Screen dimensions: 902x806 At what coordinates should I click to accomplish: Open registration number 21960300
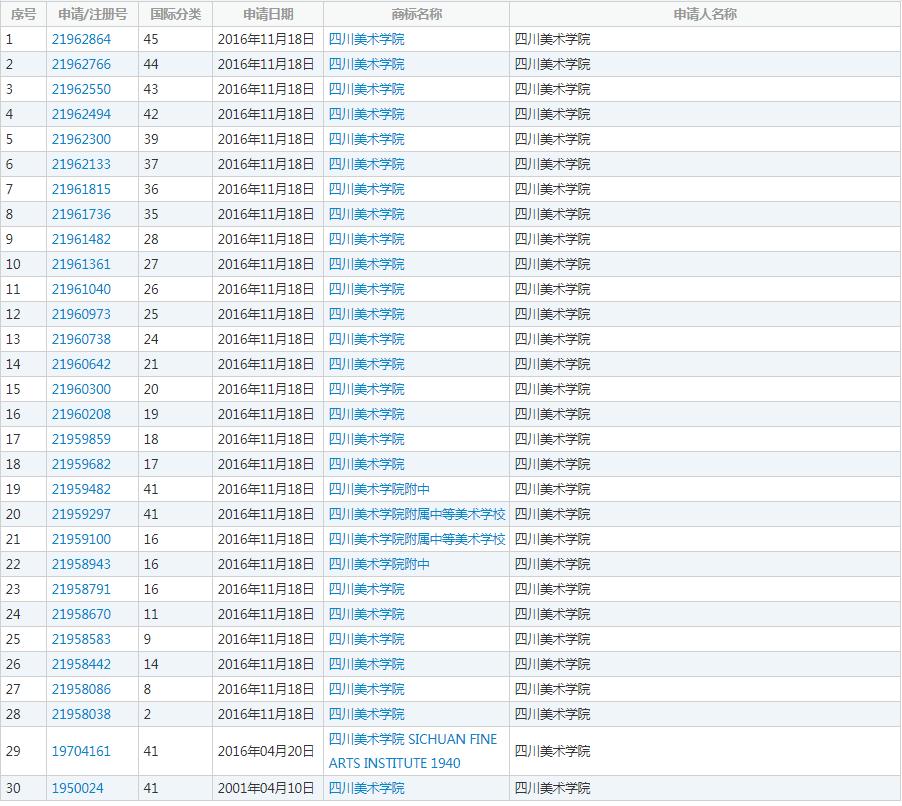tap(81, 389)
